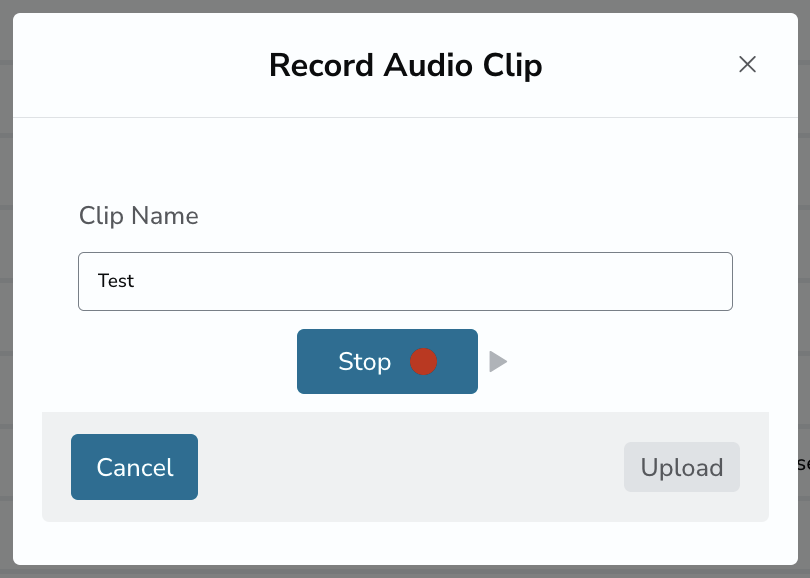
Task: Dismiss the modal using the X icon
Action: pyautogui.click(x=747, y=65)
